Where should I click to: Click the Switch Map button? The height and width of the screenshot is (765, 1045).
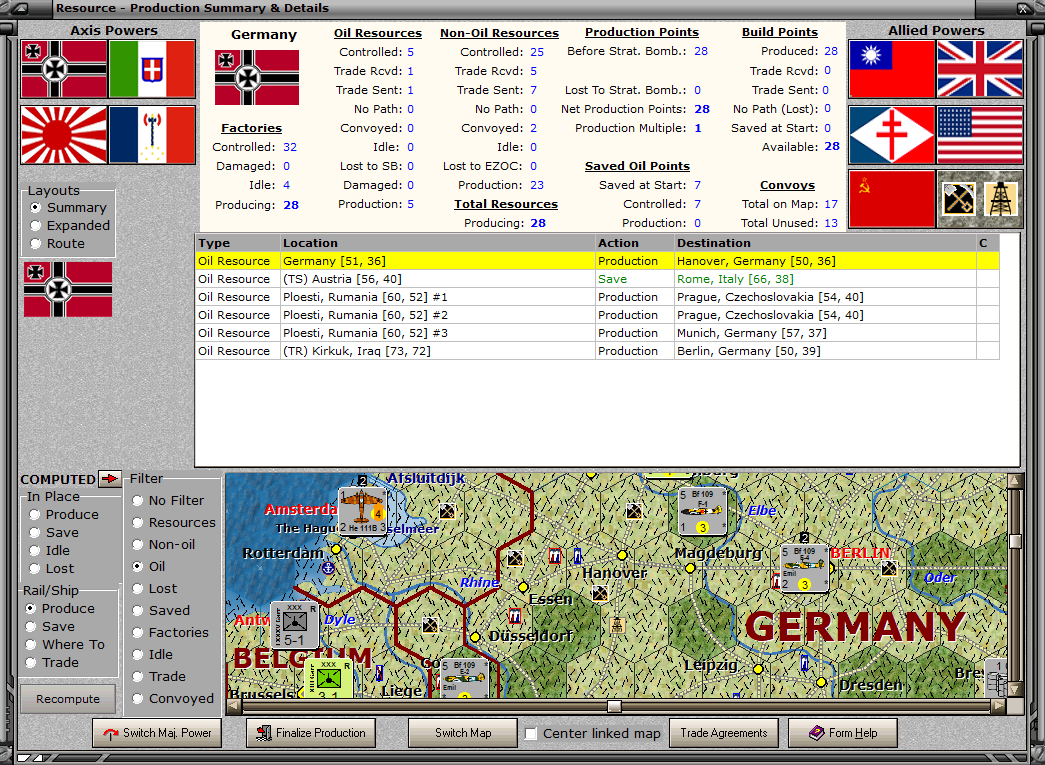tap(463, 733)
